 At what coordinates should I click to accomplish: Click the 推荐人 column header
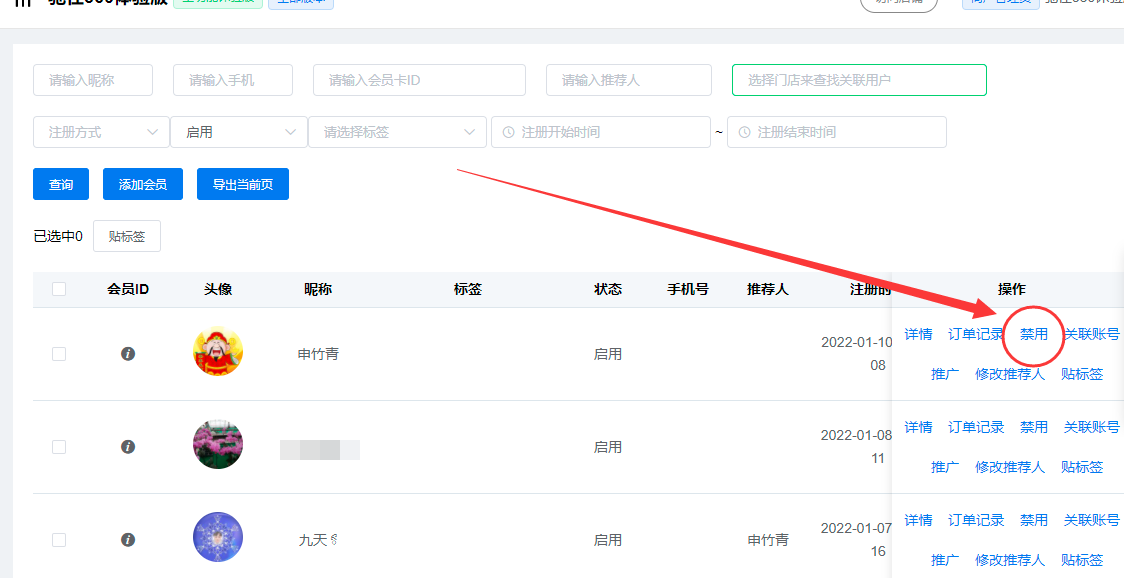pos(767,289)
